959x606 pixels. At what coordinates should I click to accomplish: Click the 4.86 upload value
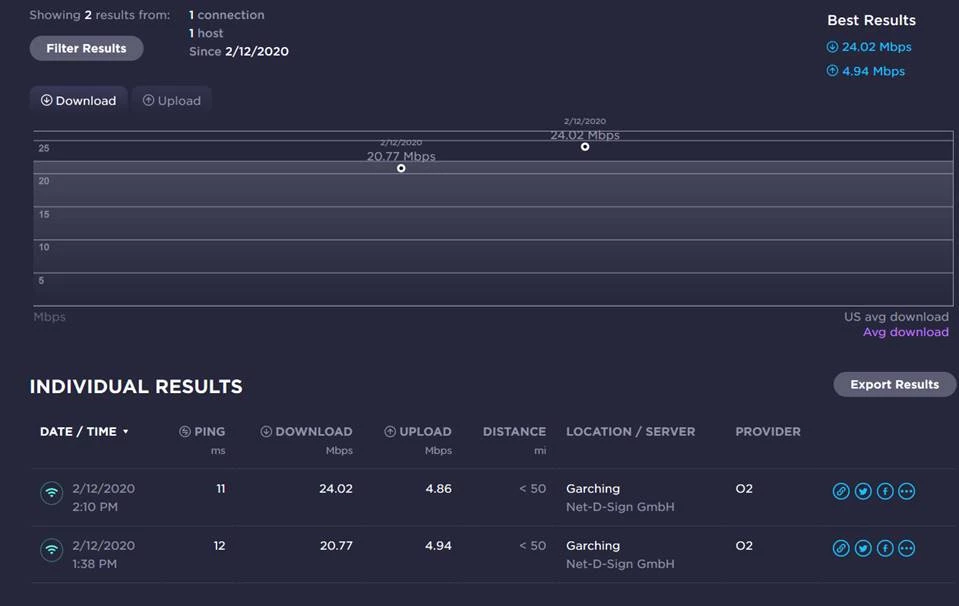tap(439, 489)
